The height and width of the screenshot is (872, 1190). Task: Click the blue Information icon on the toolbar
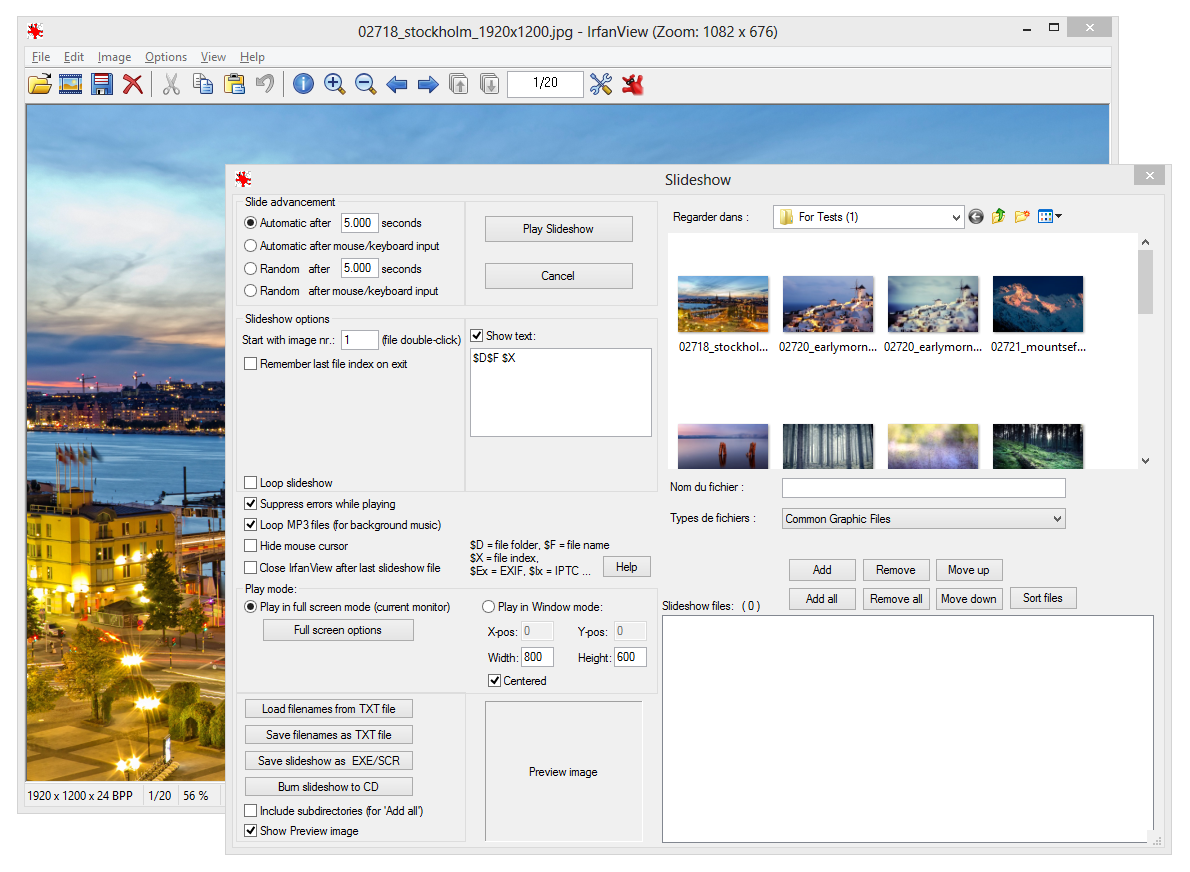coord(303,84)
